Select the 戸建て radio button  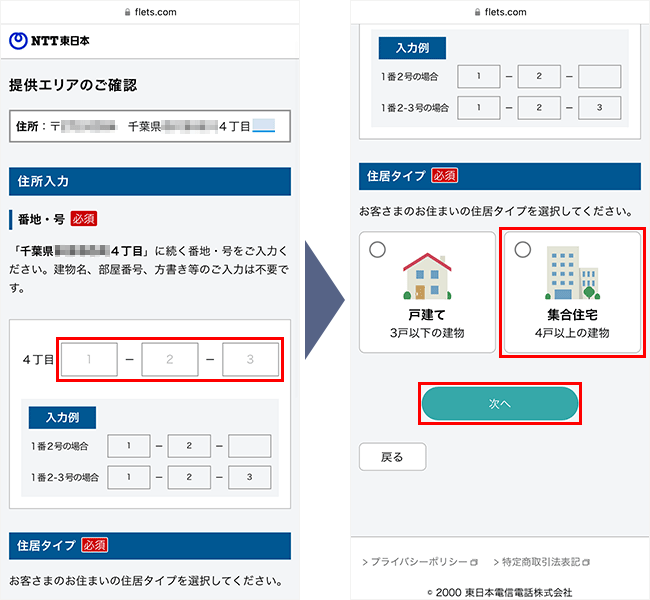[x=377, y=250]
